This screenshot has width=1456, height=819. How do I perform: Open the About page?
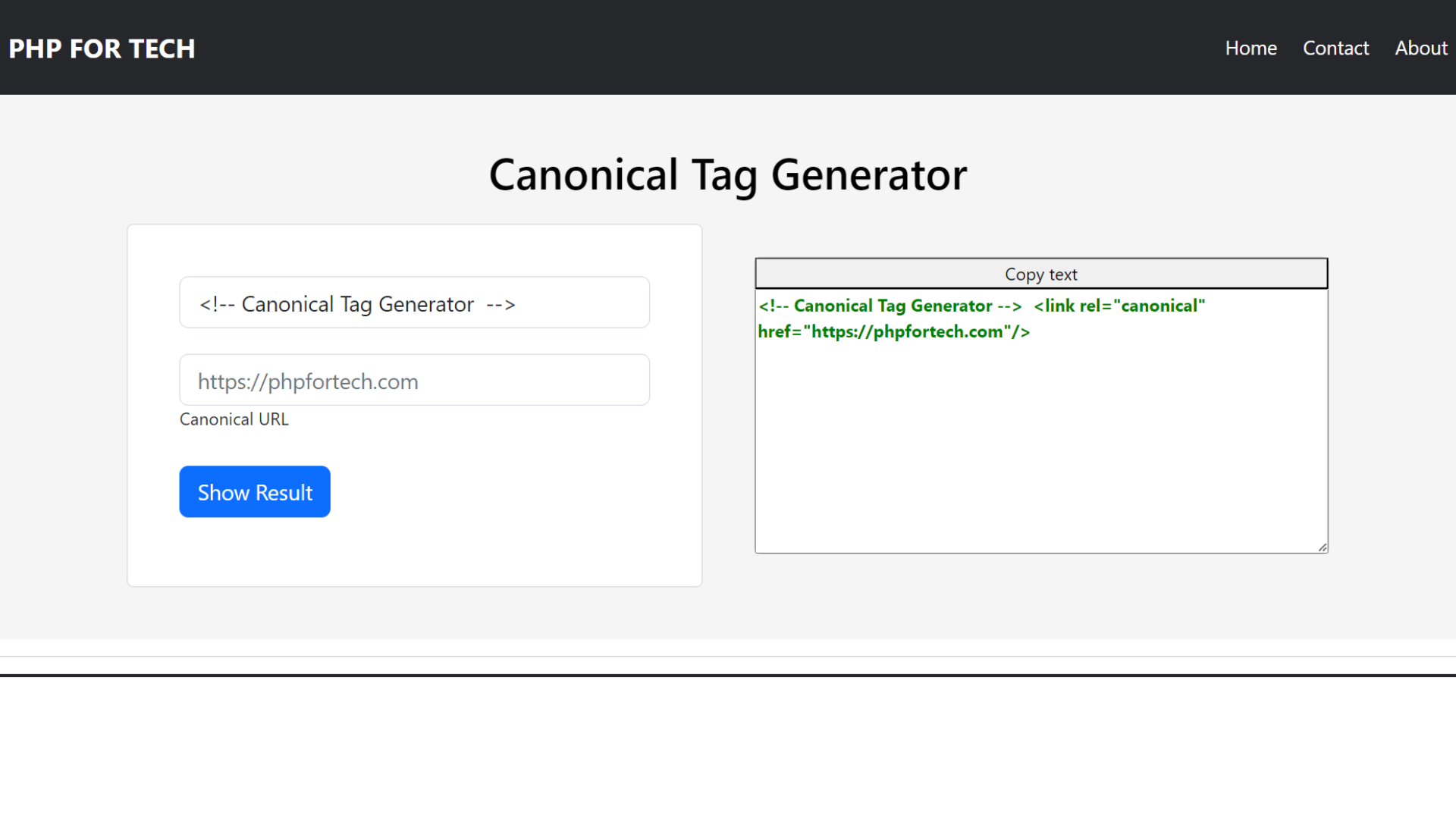(1421, 48)
